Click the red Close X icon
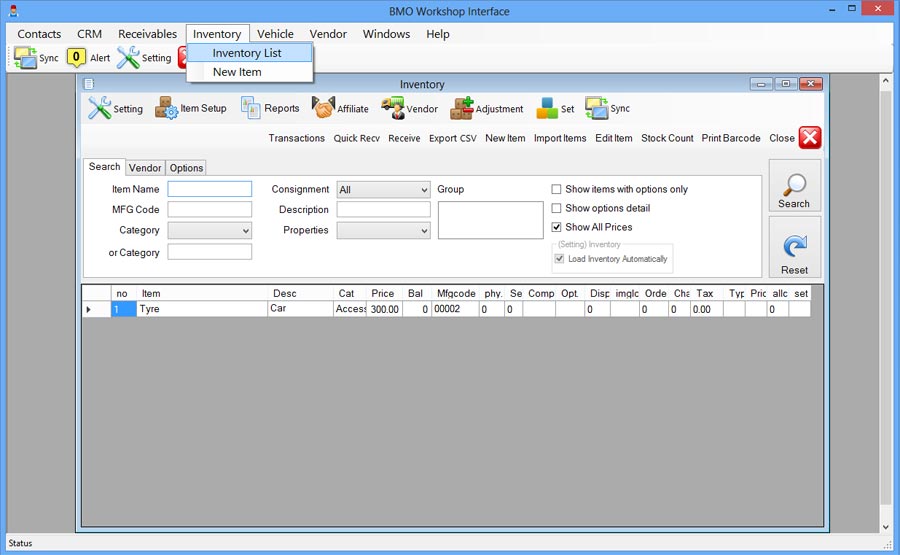Image resolution: width=900 pixels, height=555 pixels. pyautogui.click(x=810, y=138)
